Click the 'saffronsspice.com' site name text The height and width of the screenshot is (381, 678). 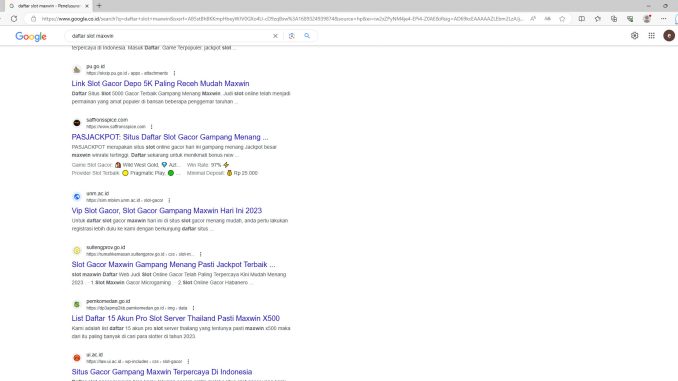click(x=107, y=120)
